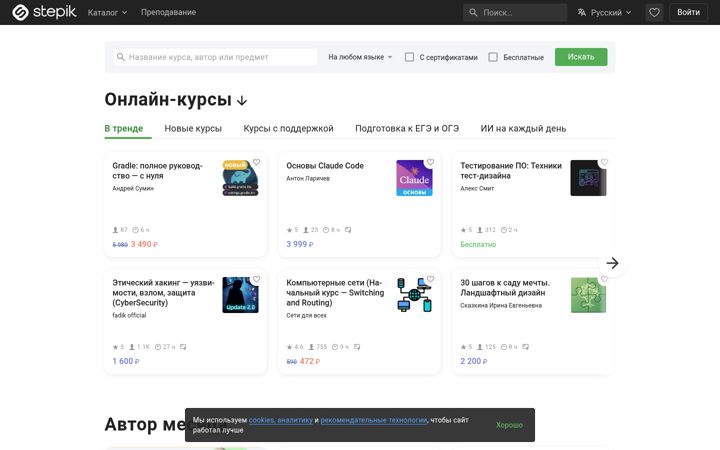Viewport: 720px width, 450px height.
Task: Click the 472 ₽ discounted price
Action: [x=310, y=361]
